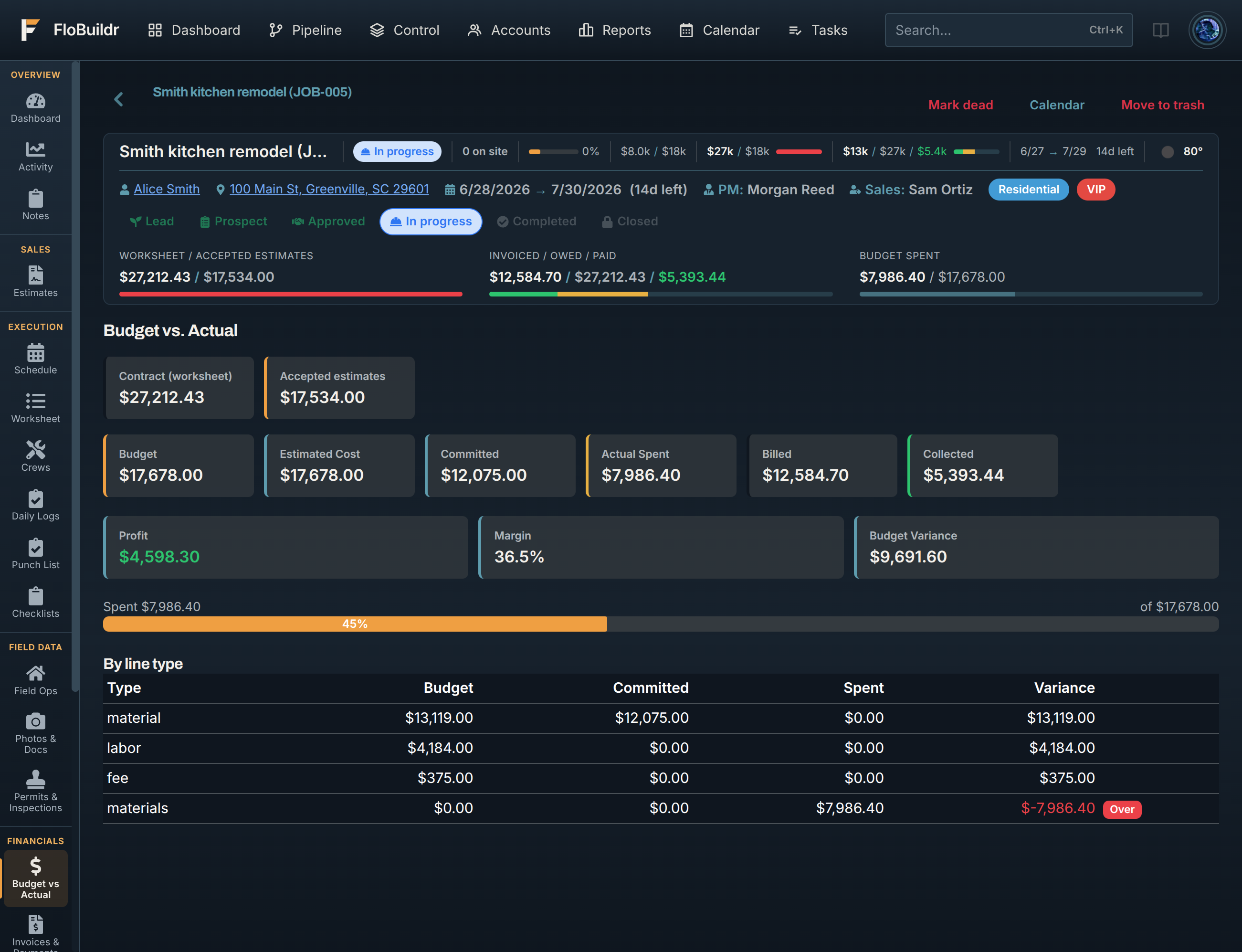Click the calendar icon before job dates
The height and width of the screenshot is (952, 1242).
[x=450, y=190]
